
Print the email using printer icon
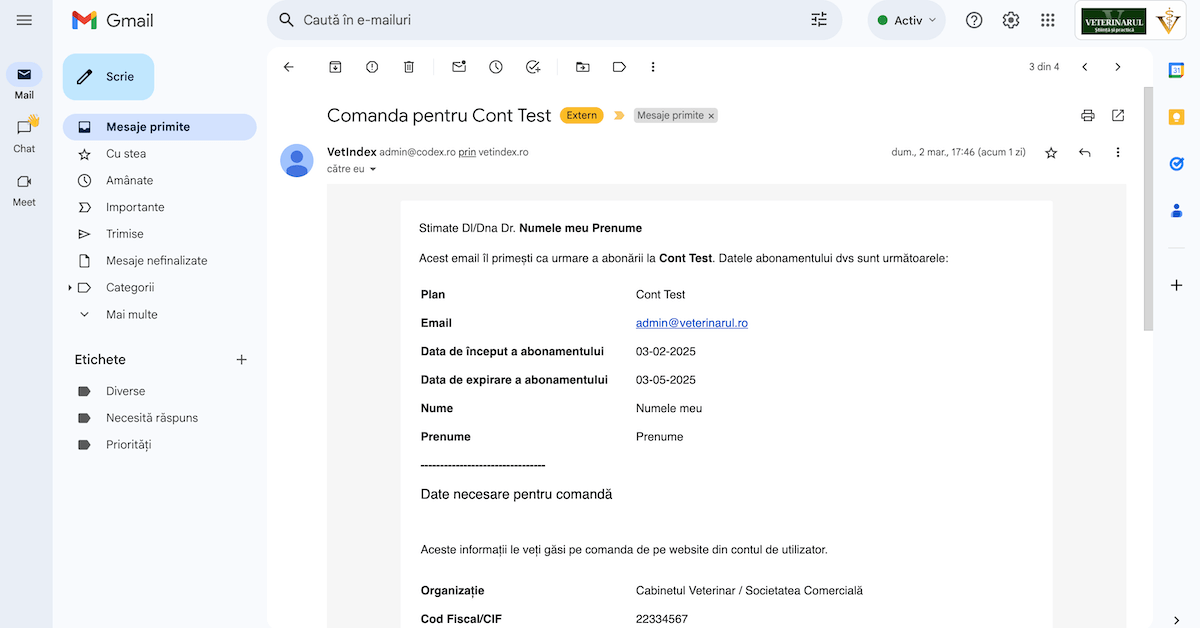1088,116
